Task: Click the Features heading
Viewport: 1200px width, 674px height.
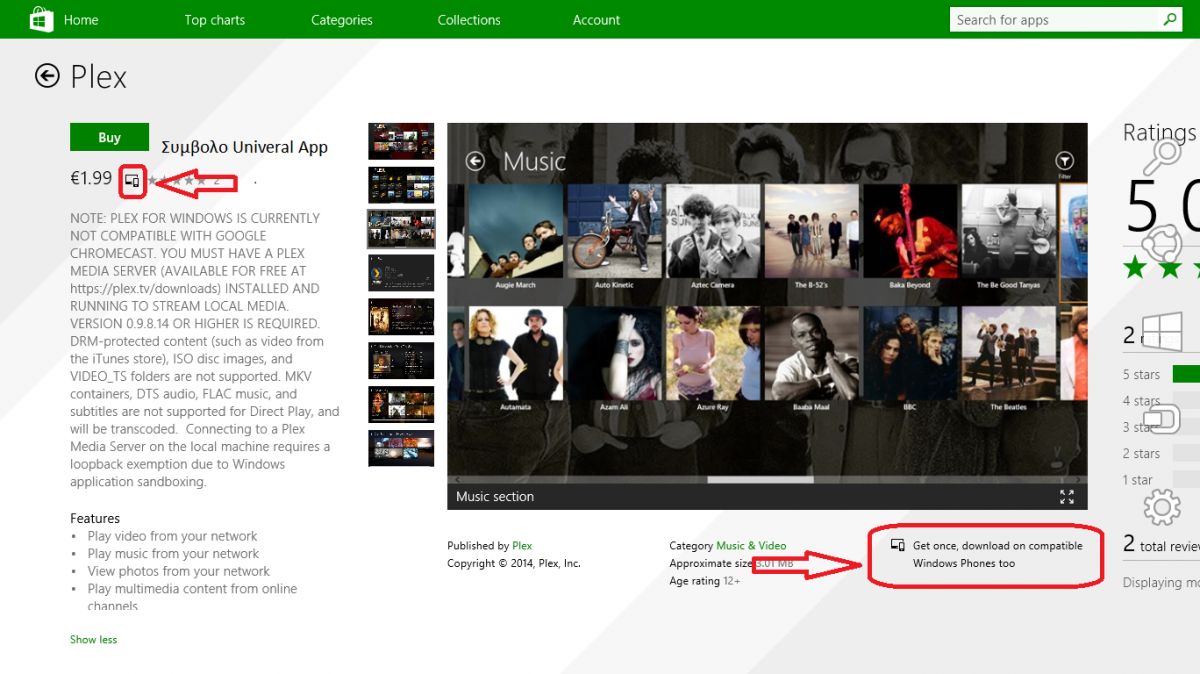Action: (x=95, y=518)
